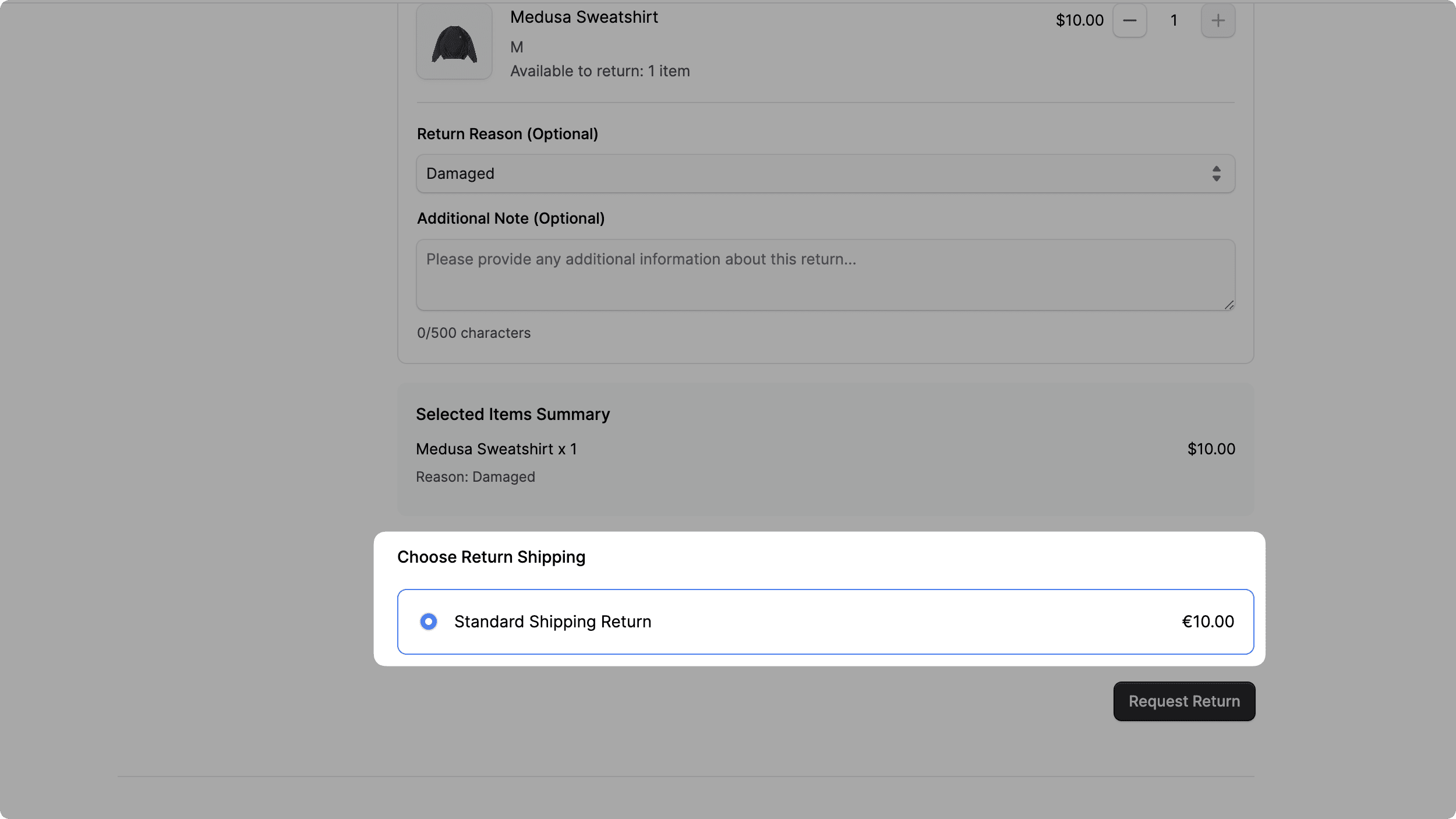This screenshot has width=1456, height=819.
Task: Click the Choose Return Shipping heading
Action: pyautogui.click(x=491, y=556)
